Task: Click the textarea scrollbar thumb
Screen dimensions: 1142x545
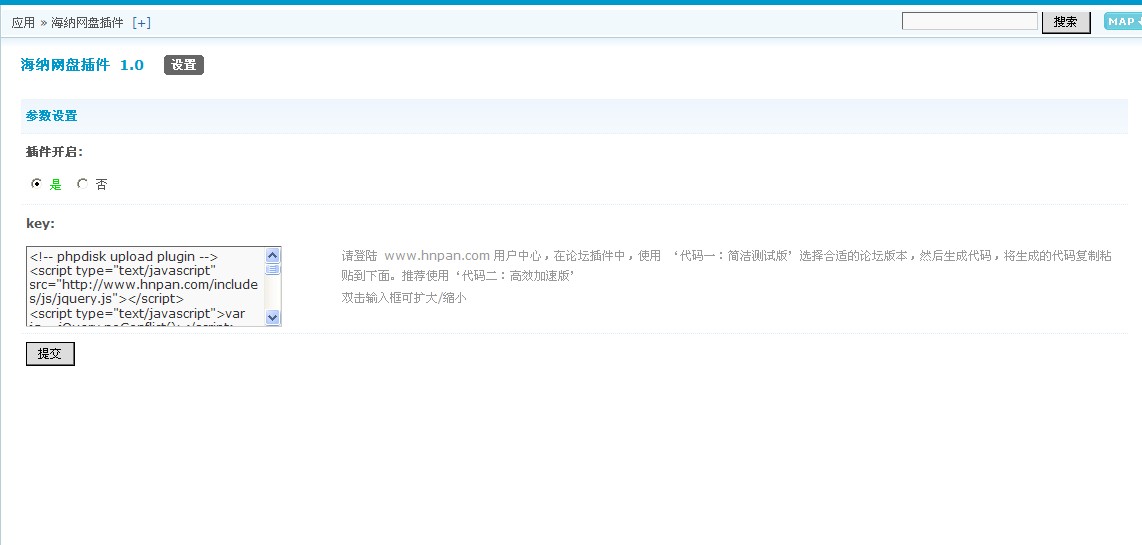Action: pos(272,269)
